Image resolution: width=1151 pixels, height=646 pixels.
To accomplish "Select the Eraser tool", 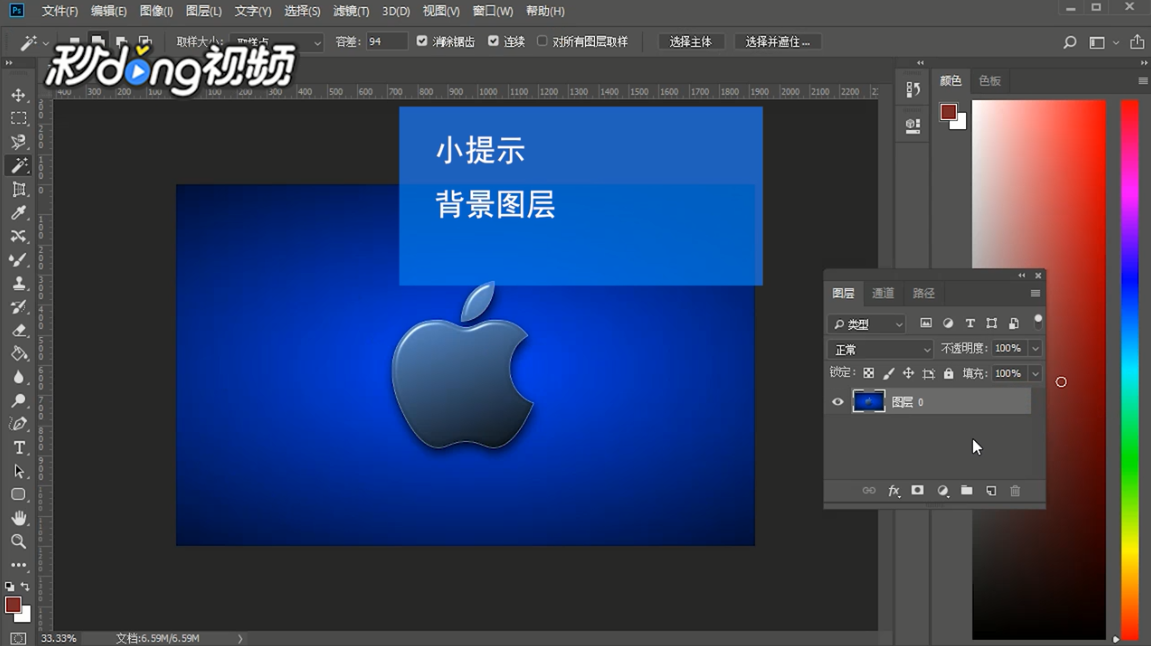I will point(18,330).
